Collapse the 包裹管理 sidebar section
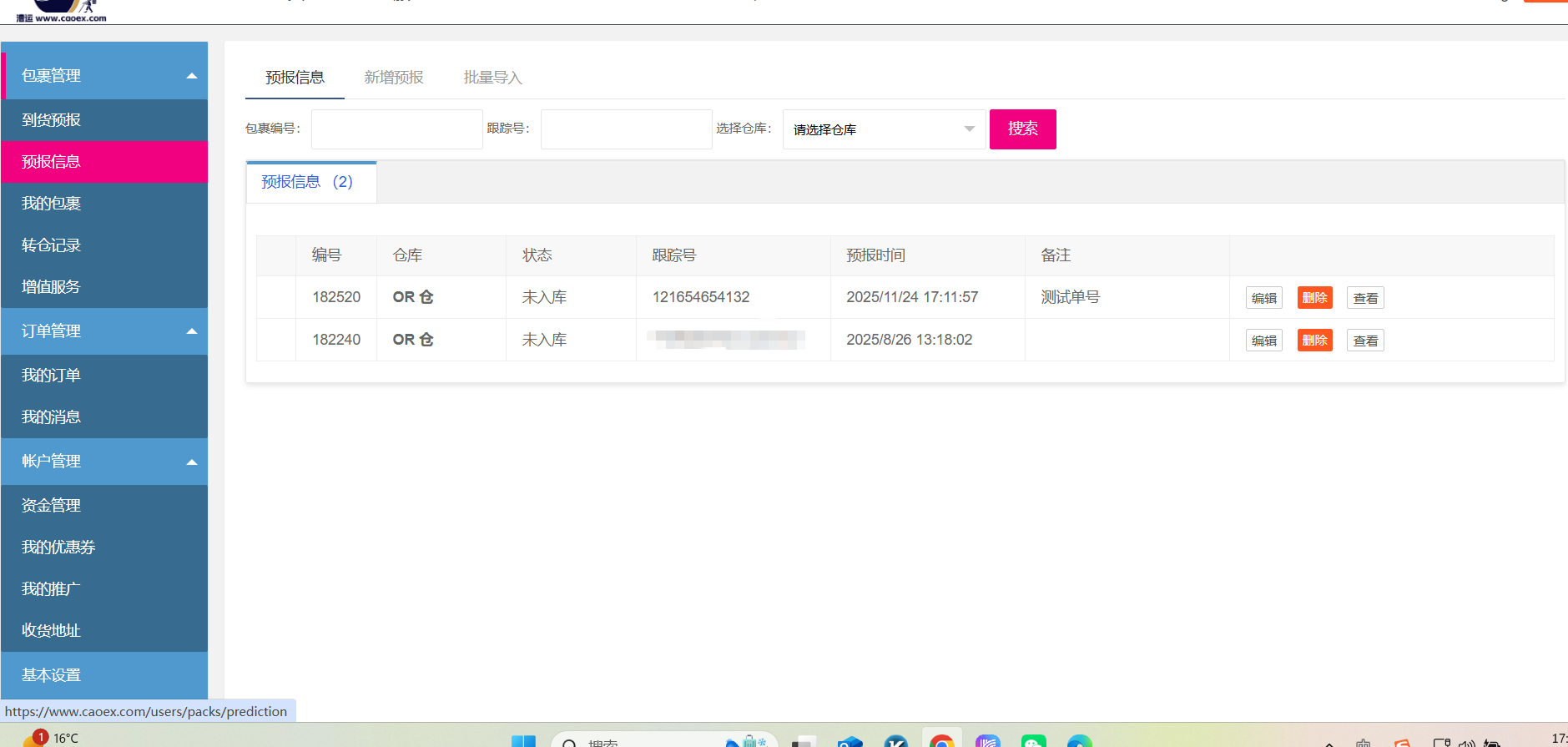 (191, 76)
